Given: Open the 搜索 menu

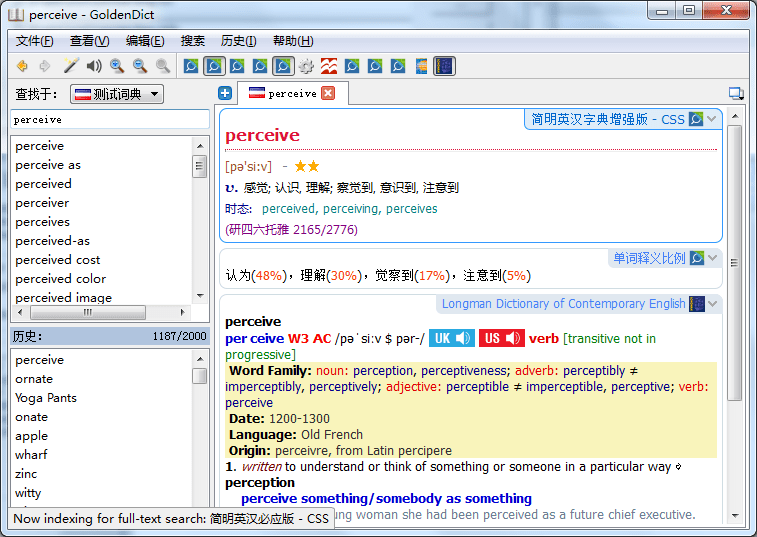Looking at the screenshot, I should [193, 41].
